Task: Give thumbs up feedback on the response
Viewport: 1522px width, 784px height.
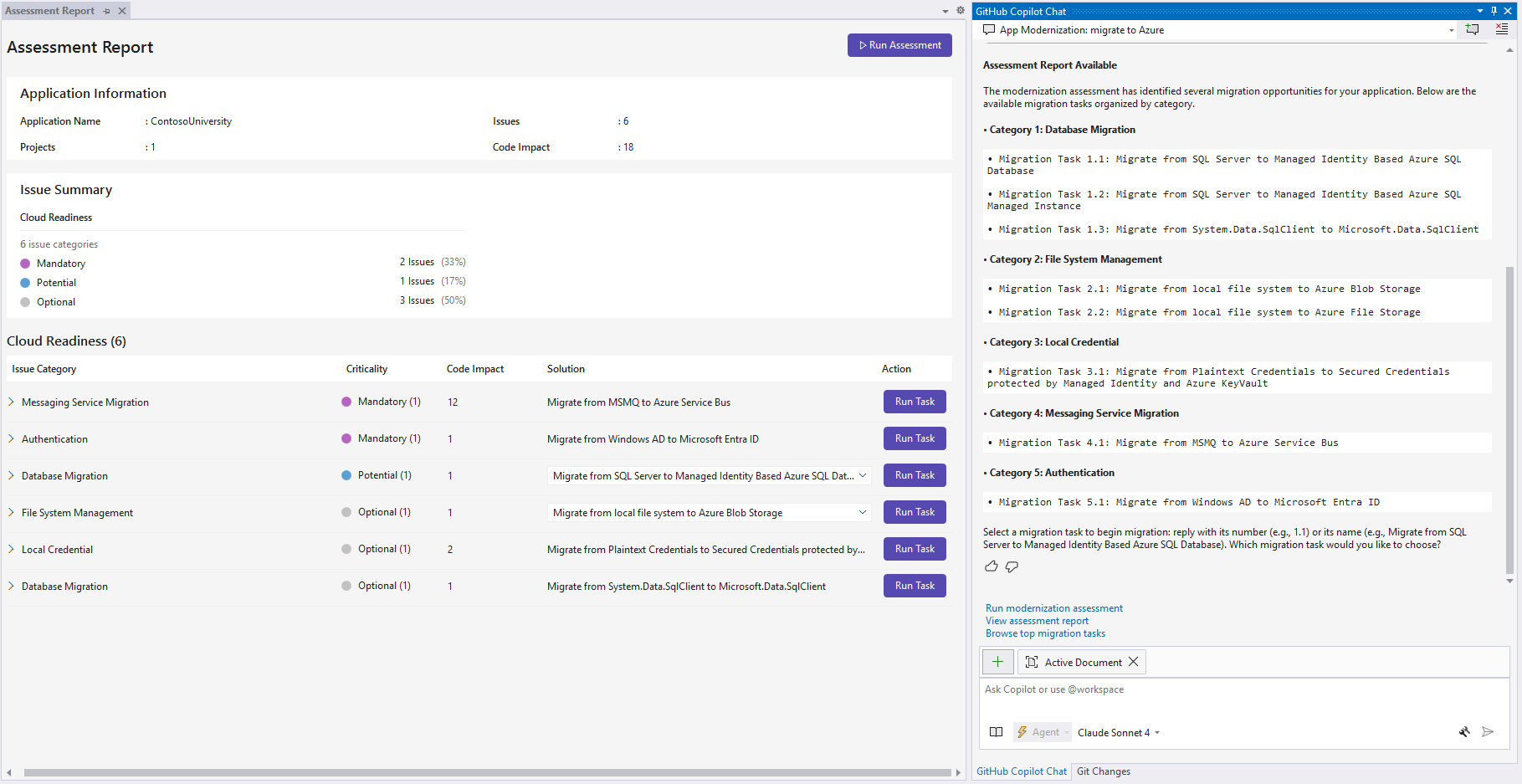Action: (992, 566)
